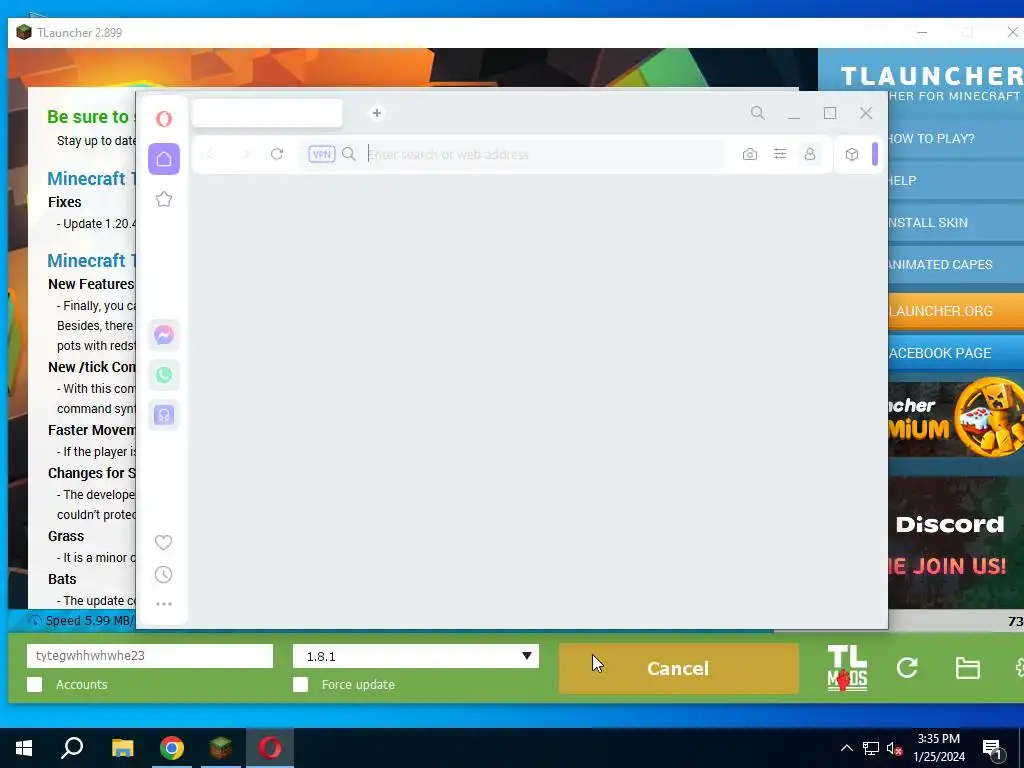1024x768 pixels.
Task: Open File Explorer from taskbar
Action: point(122,748)
